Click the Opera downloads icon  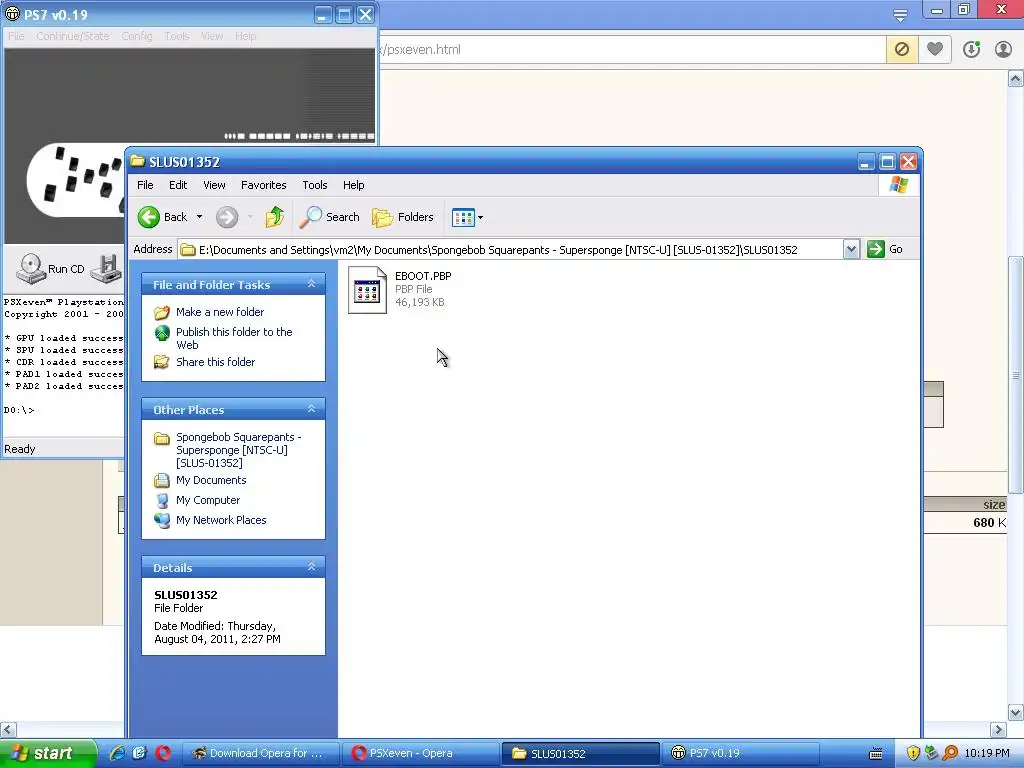pyautogui.click(x=971, y=49)
